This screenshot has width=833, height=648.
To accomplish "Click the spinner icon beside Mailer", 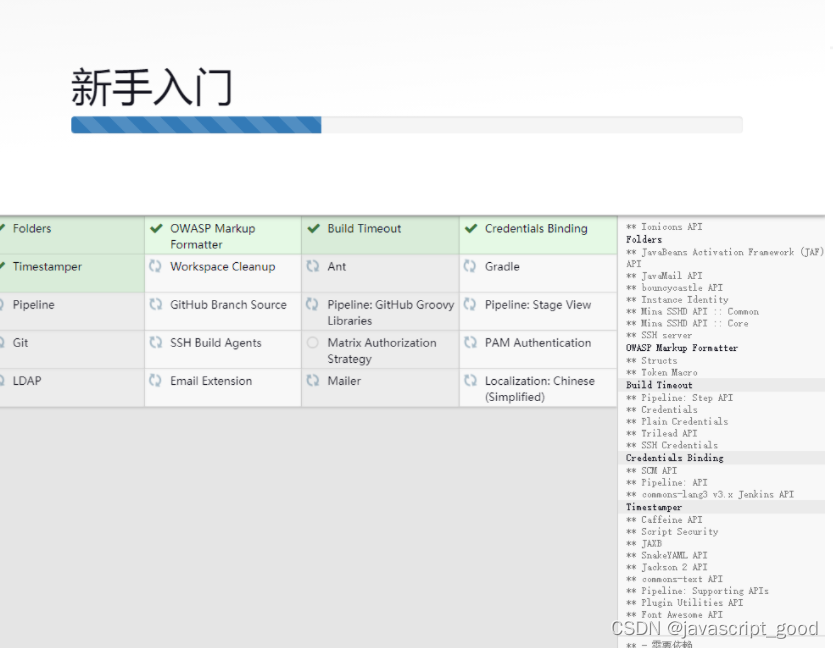I will [313, 381].
